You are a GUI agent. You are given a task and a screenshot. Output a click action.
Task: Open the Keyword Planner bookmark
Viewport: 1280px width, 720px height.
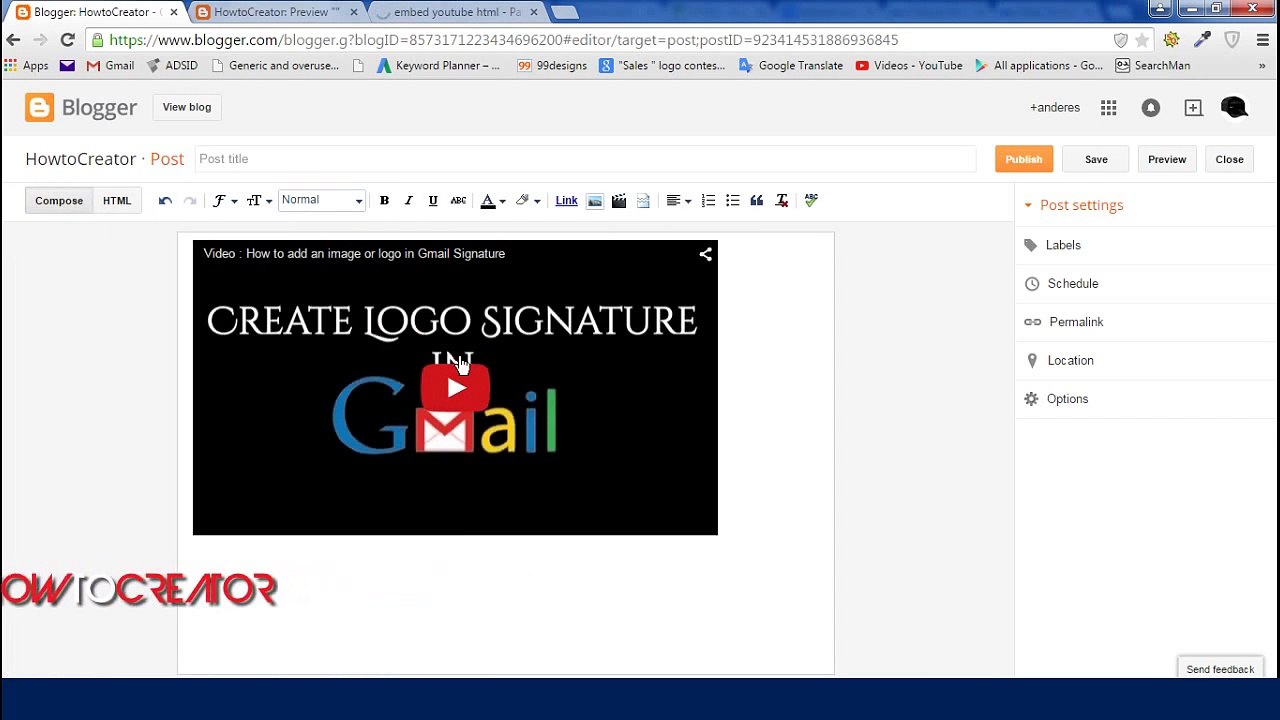point(438,66)
